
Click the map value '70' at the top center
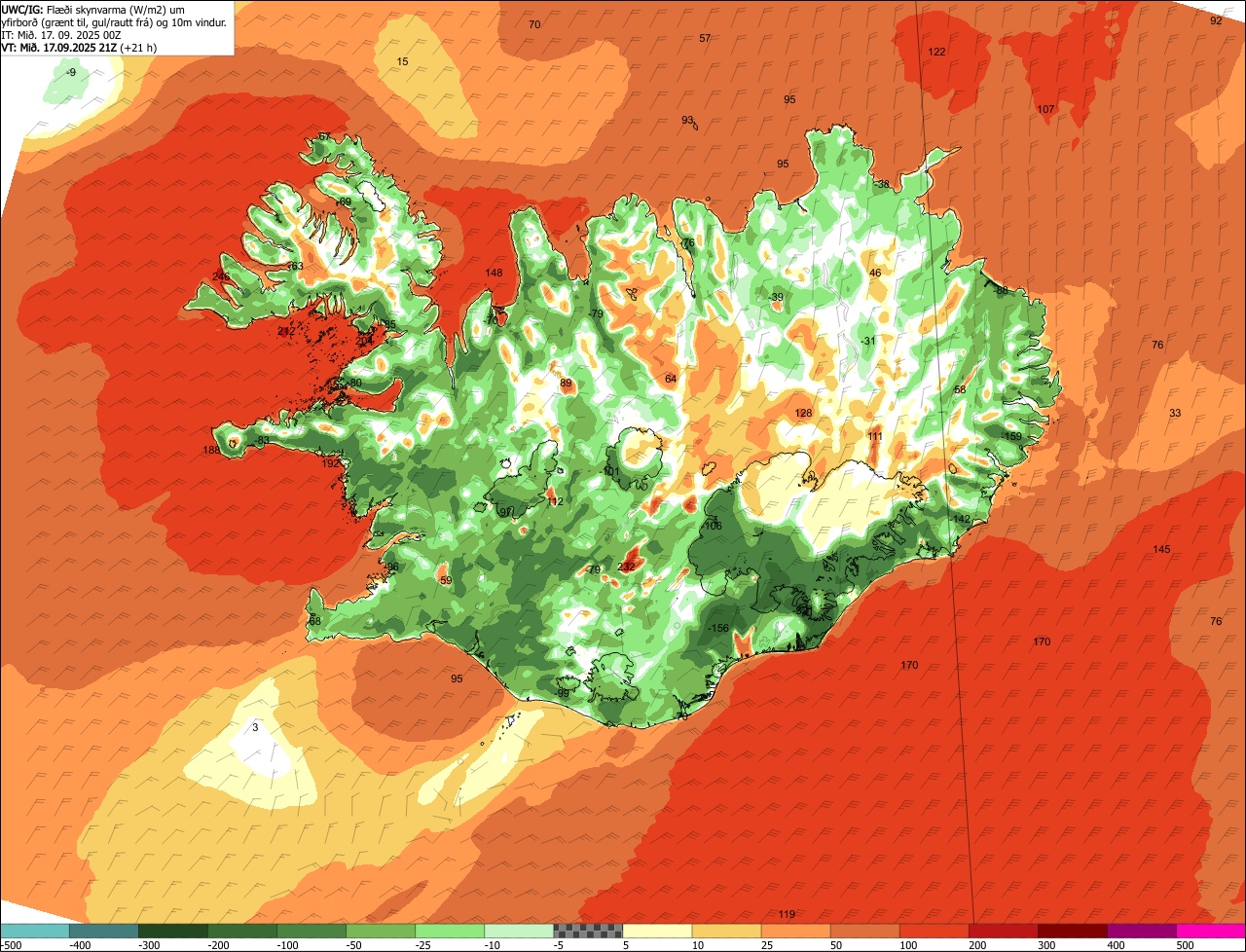tap(534, 24)
